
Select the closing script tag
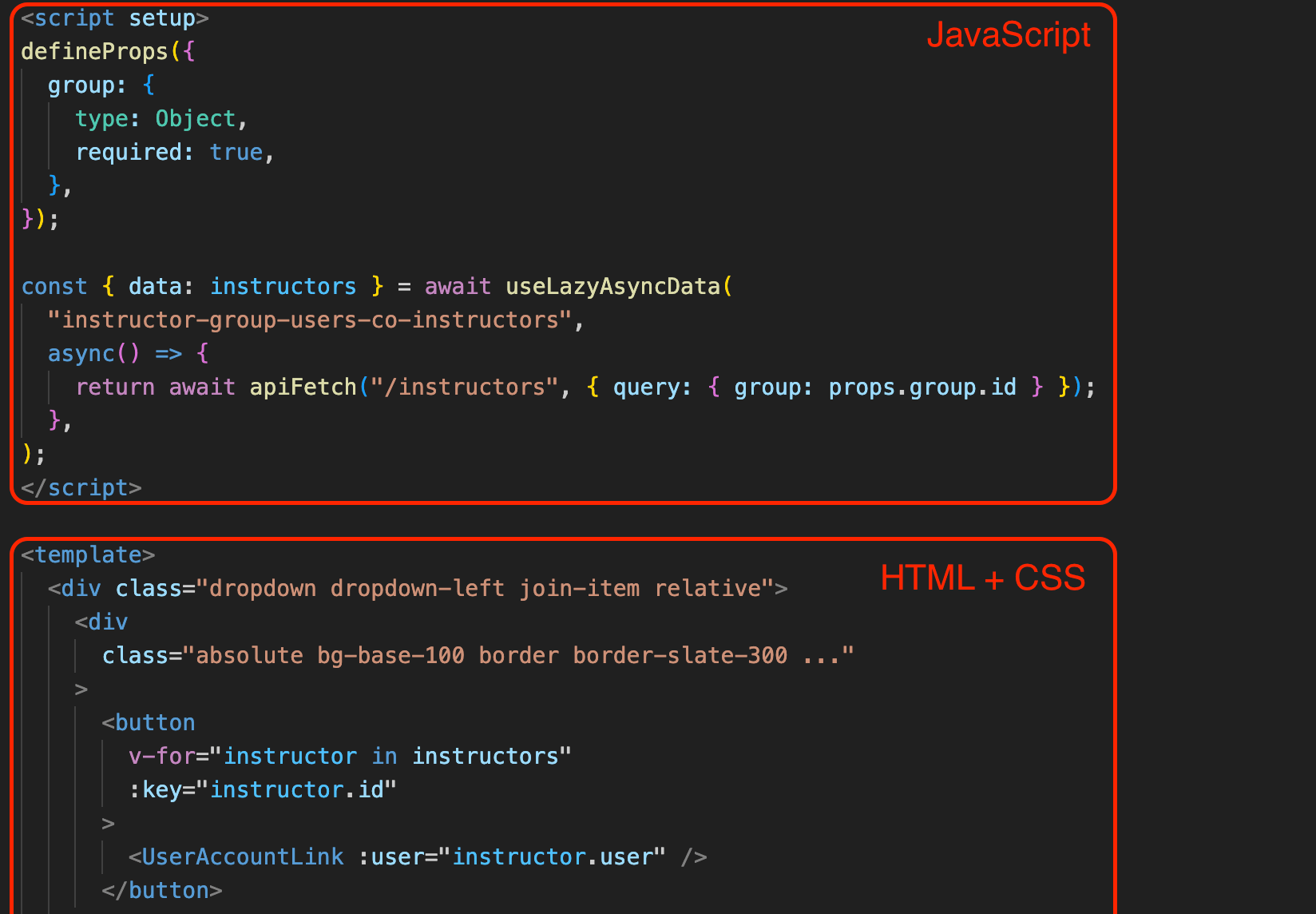[x=81, y=487]
